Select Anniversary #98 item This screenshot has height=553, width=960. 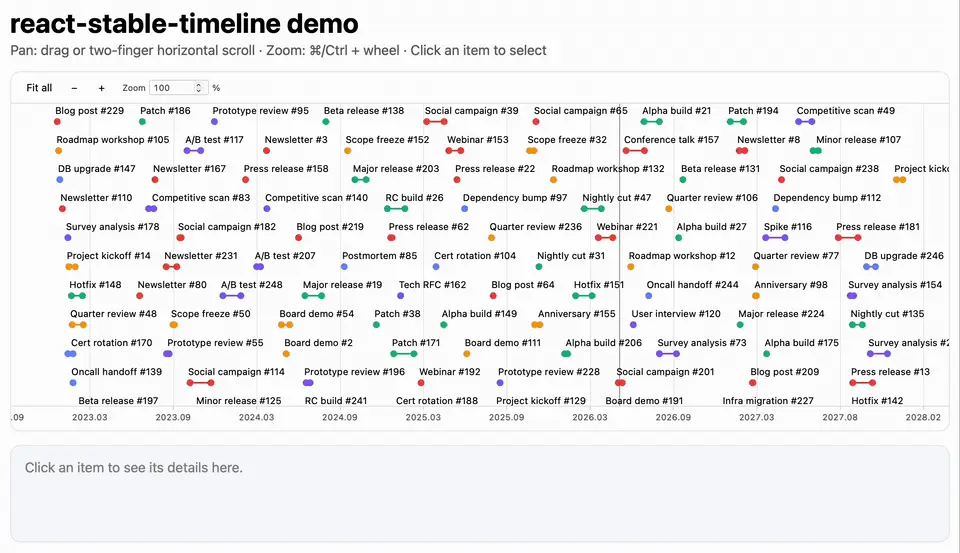click(x=791, y=285)
